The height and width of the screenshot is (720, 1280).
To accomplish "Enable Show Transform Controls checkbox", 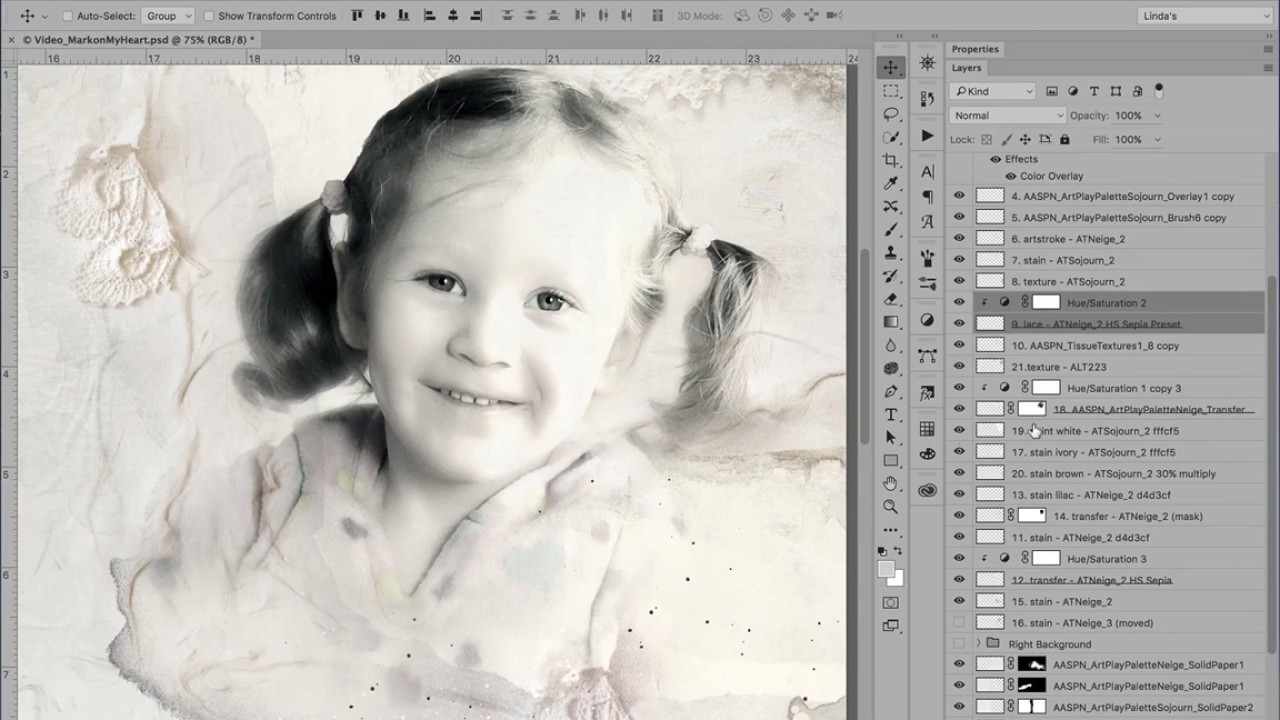I will [x=209, y=16].
